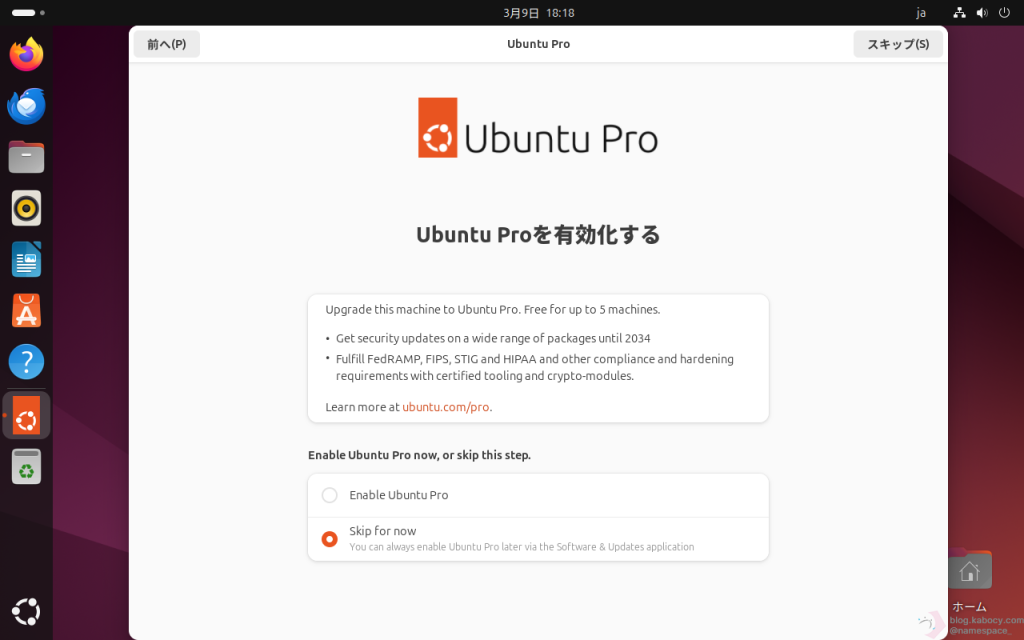Viewport: 1024px width, 640px height.
Task: Open the ja input language menu
Action: 921,13
